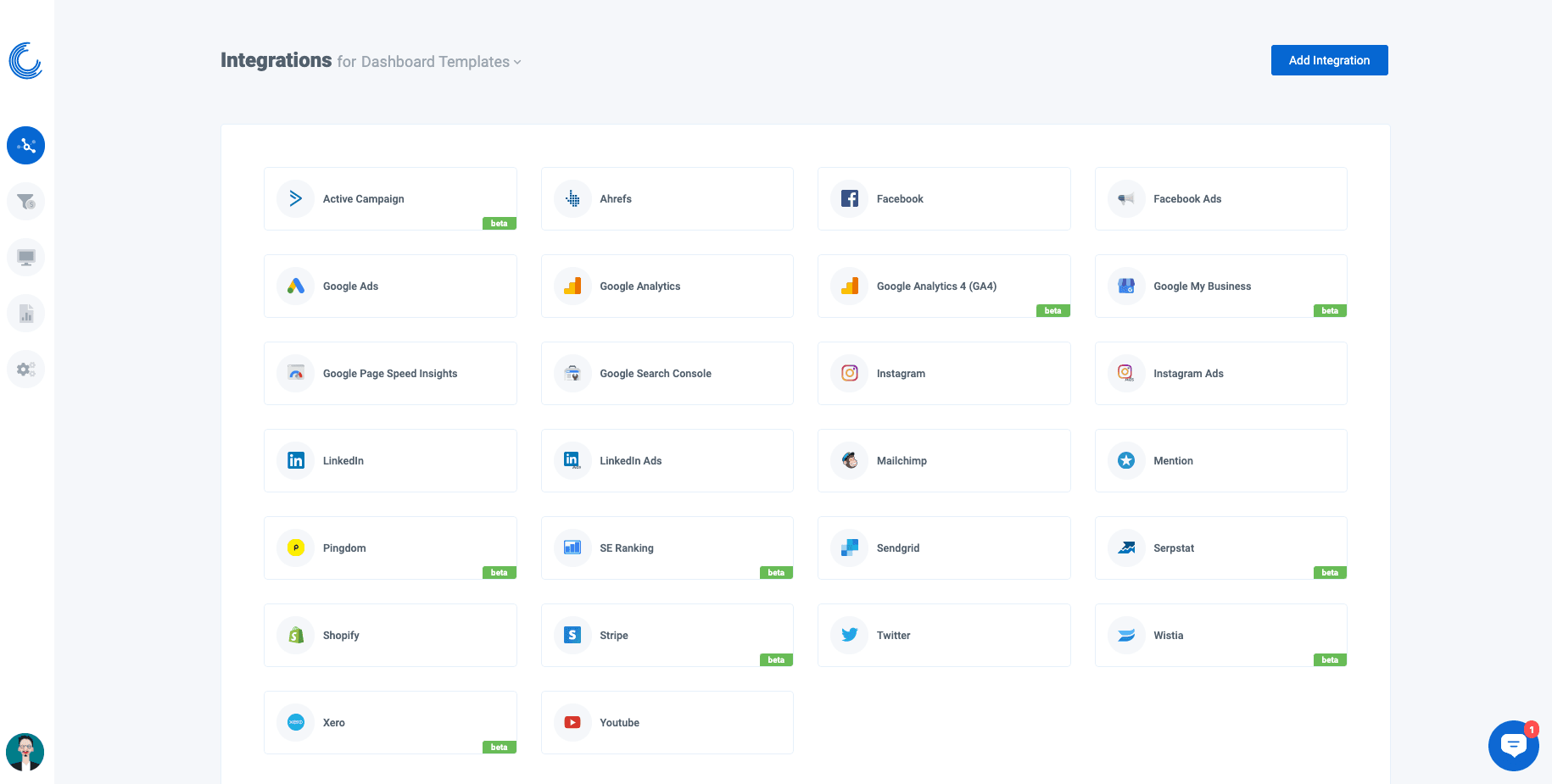
Task: Click the Google Page Speed Insights icon
Action: 295,373
